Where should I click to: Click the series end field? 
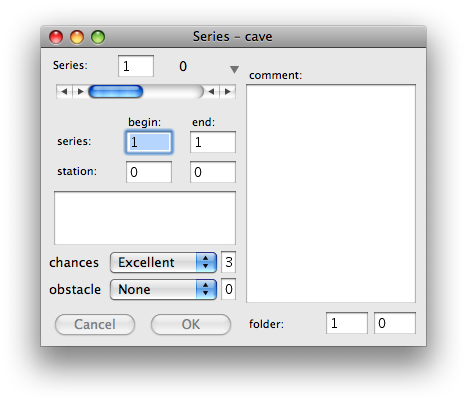(213, 142)
